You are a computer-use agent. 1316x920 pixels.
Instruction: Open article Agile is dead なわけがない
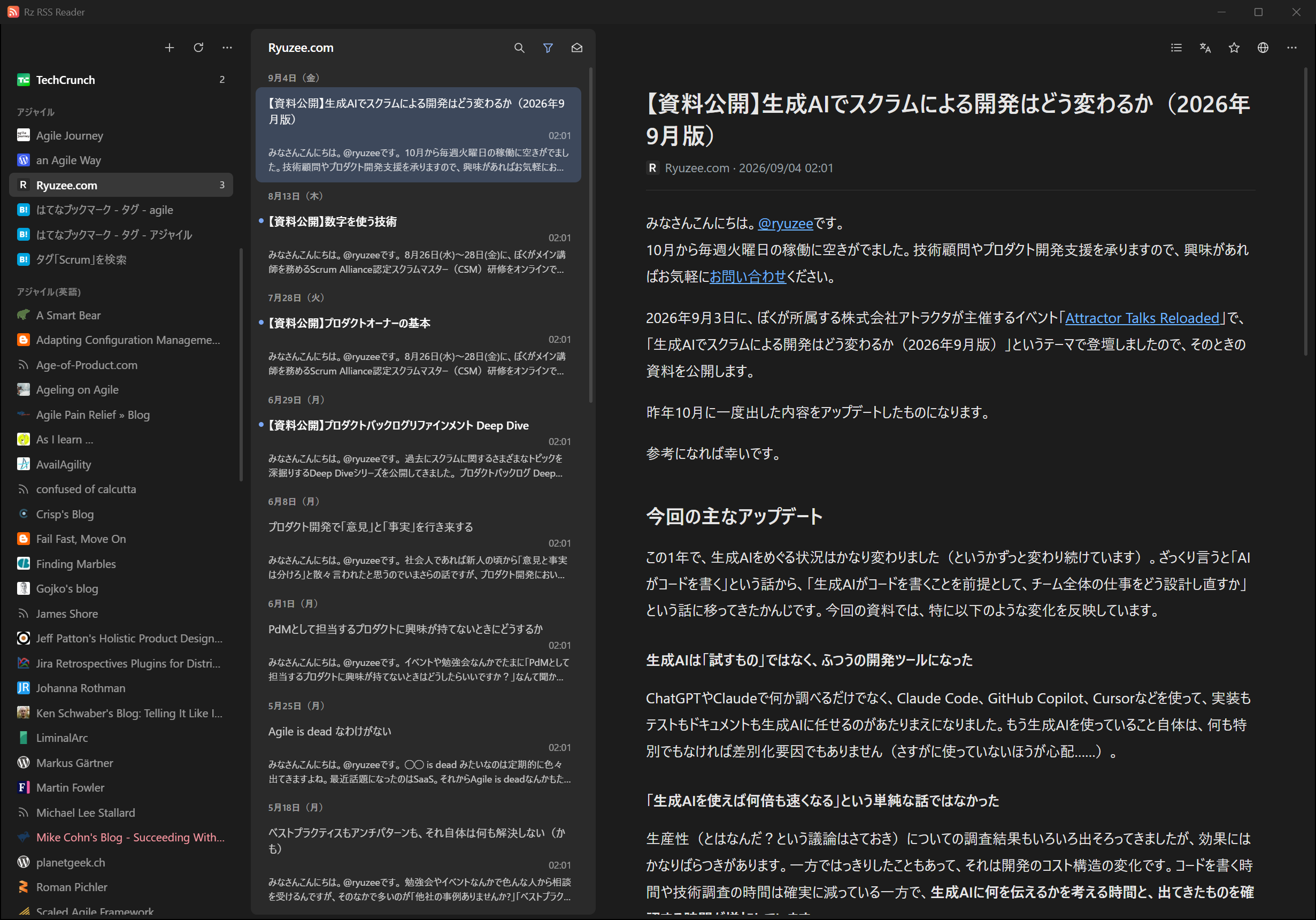tap(418, 754)
